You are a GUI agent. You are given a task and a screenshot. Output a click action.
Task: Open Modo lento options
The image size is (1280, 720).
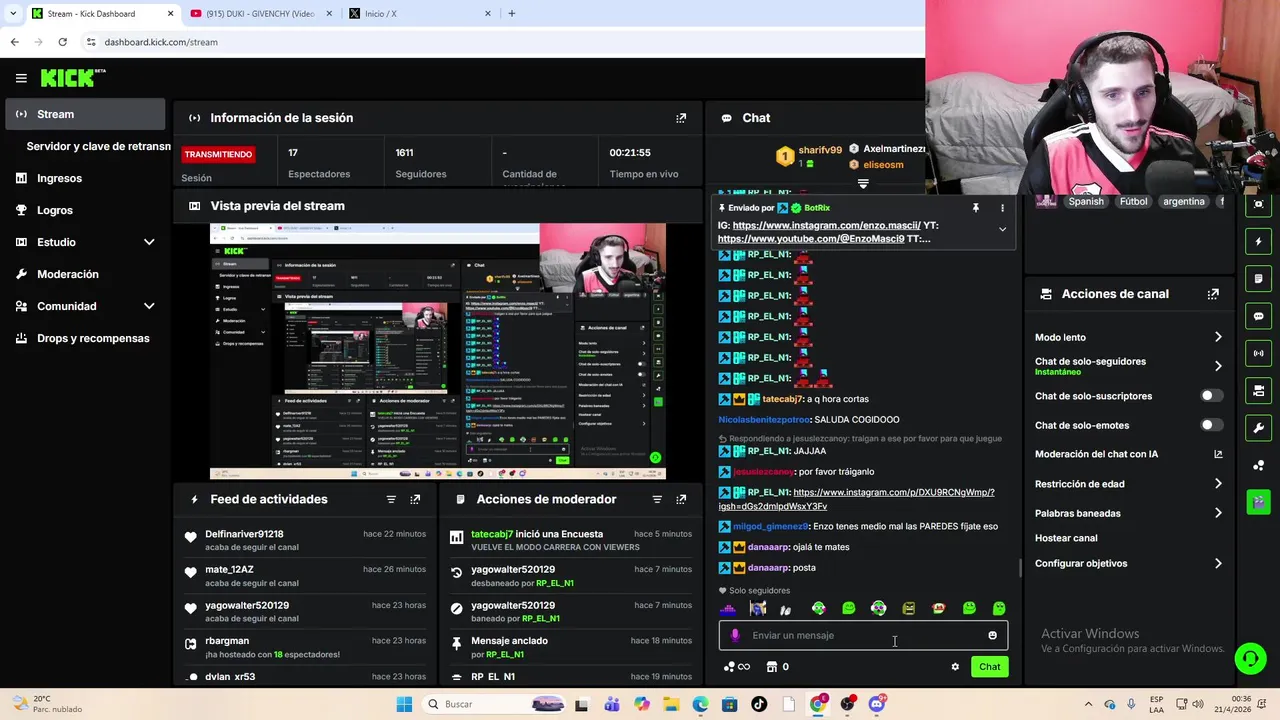pos(1128,337)
